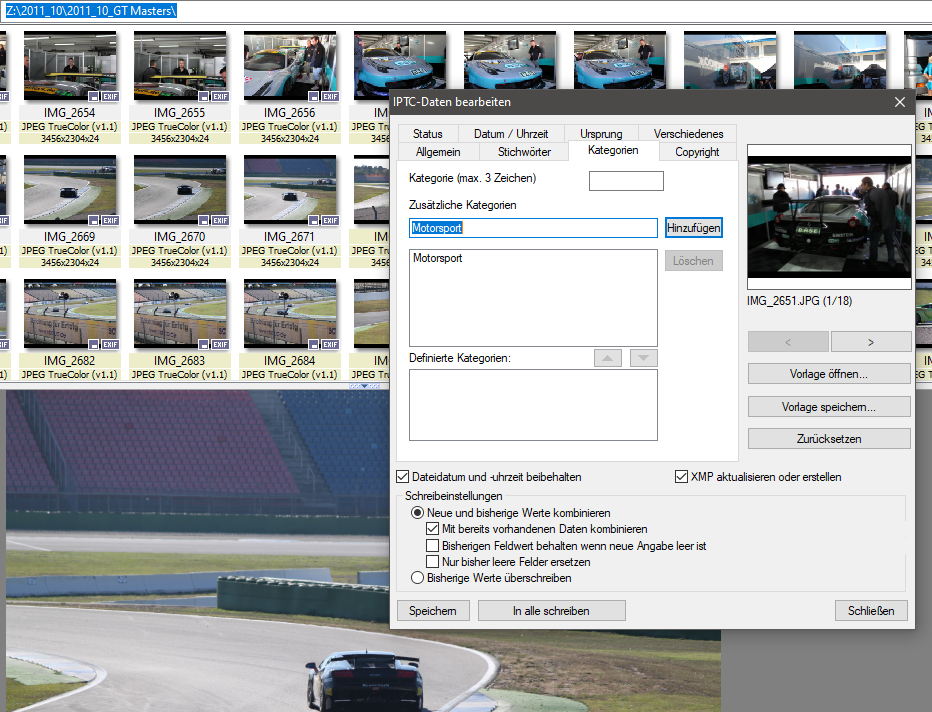Screen dimensions: 932x712
Task: Go to next image with > button
Action: pos(870,341)
